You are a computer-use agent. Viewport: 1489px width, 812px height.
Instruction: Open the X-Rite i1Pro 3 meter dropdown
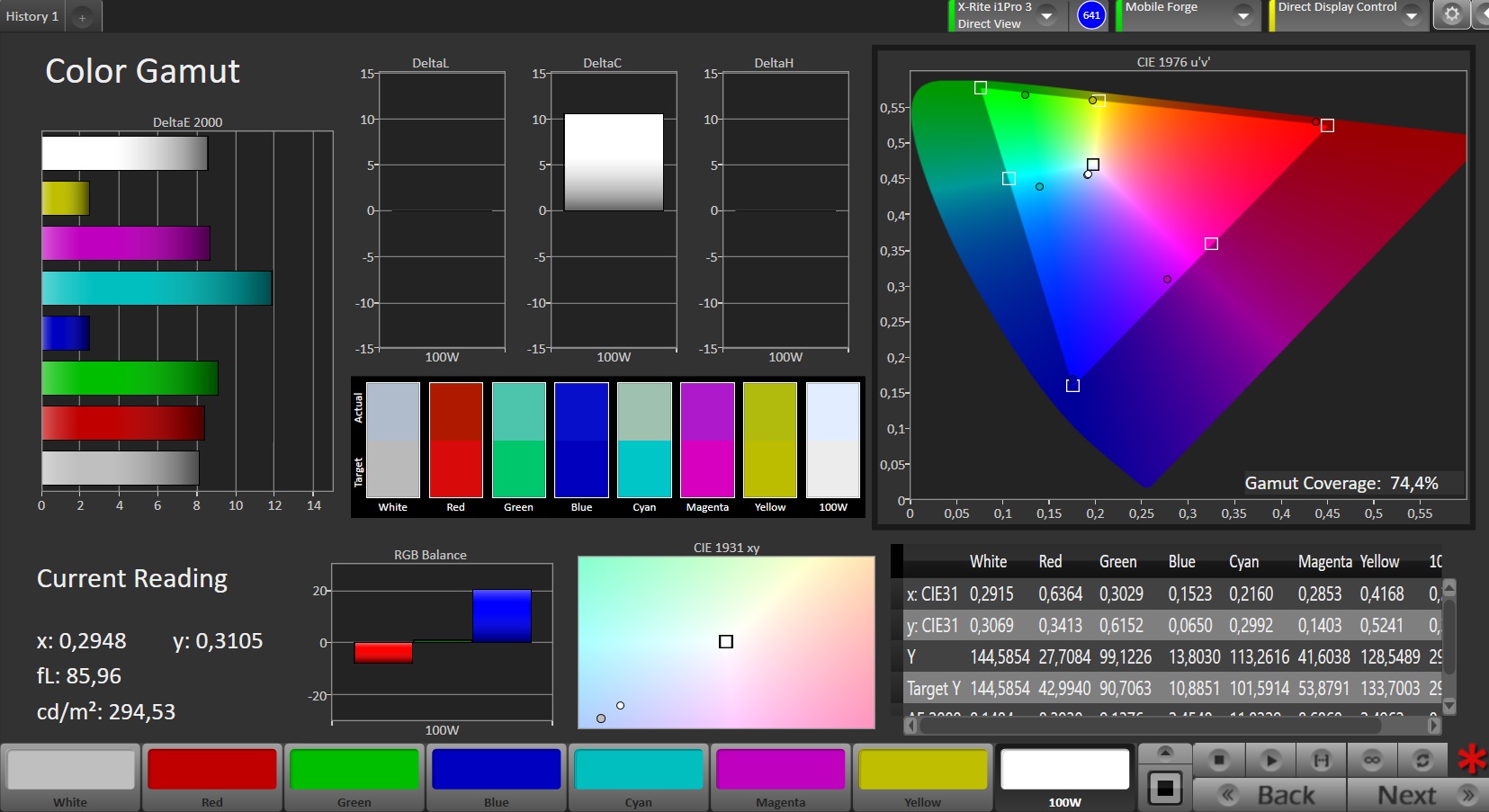1046,15
